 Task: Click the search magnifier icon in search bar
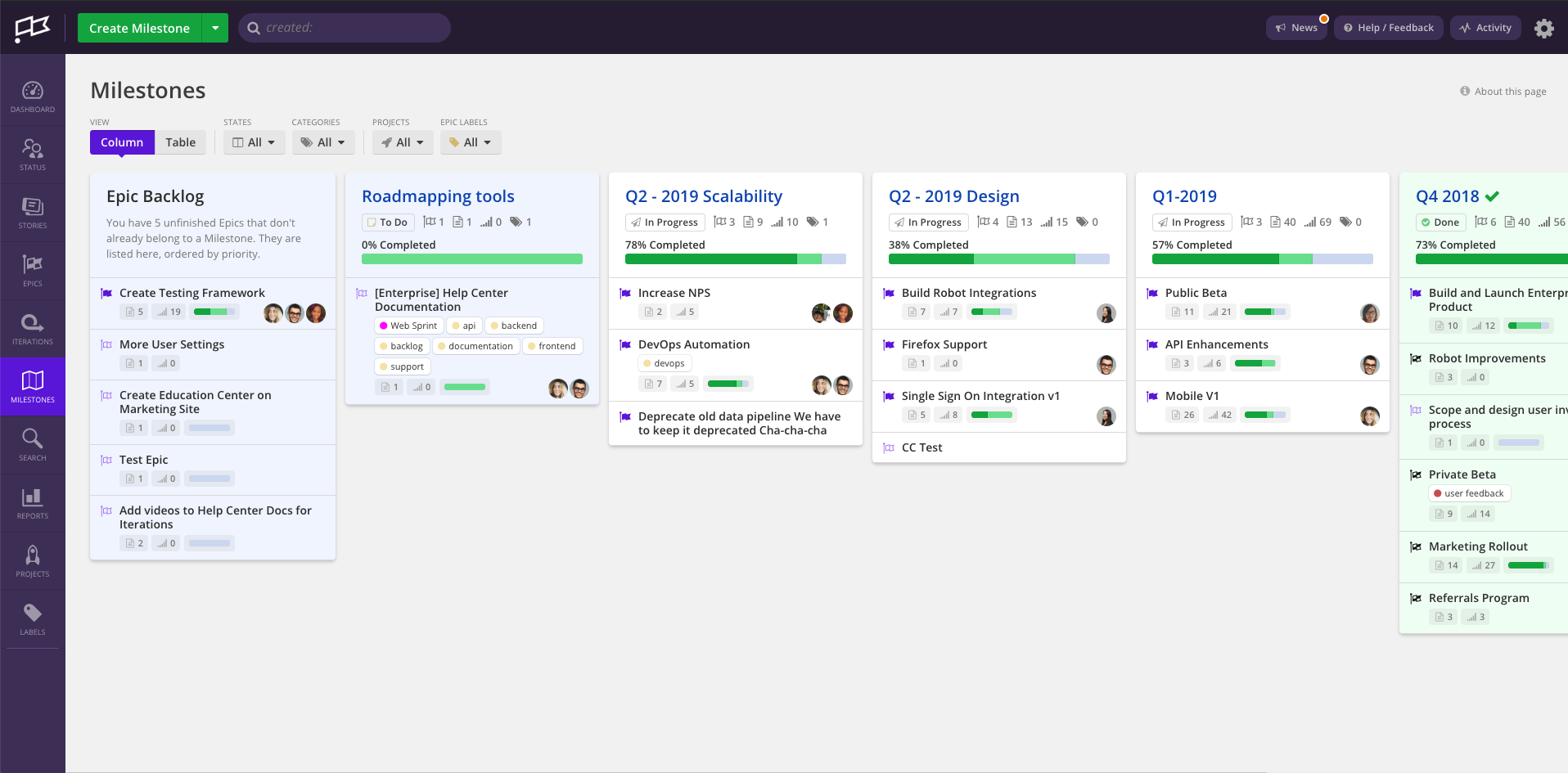(254, 28)
